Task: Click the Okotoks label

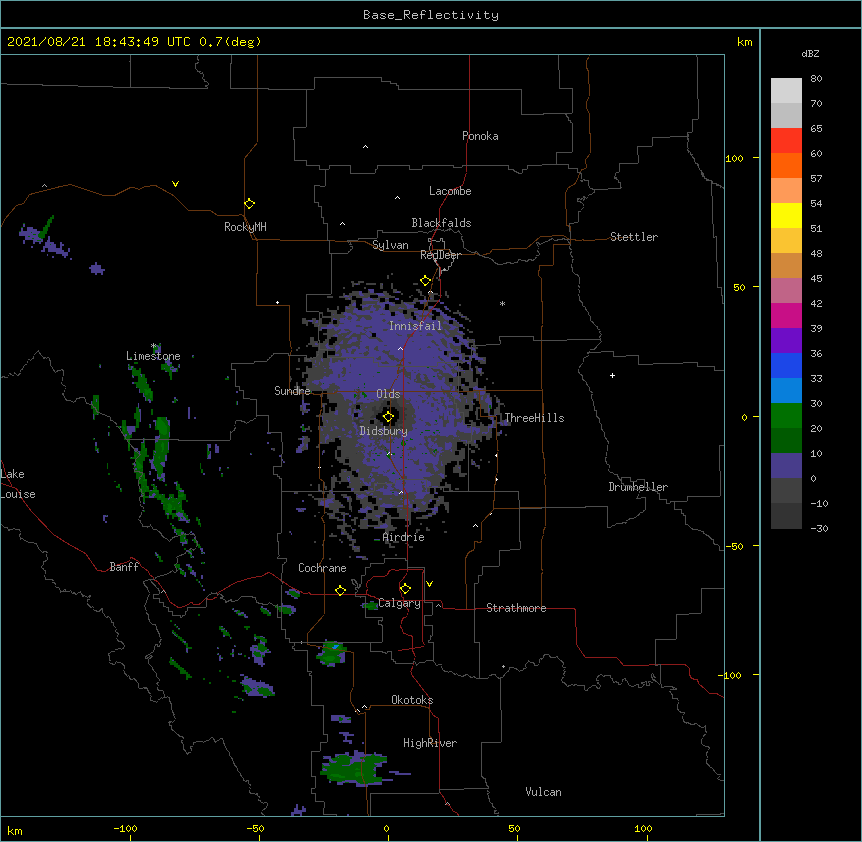Action: click(412, 700)
